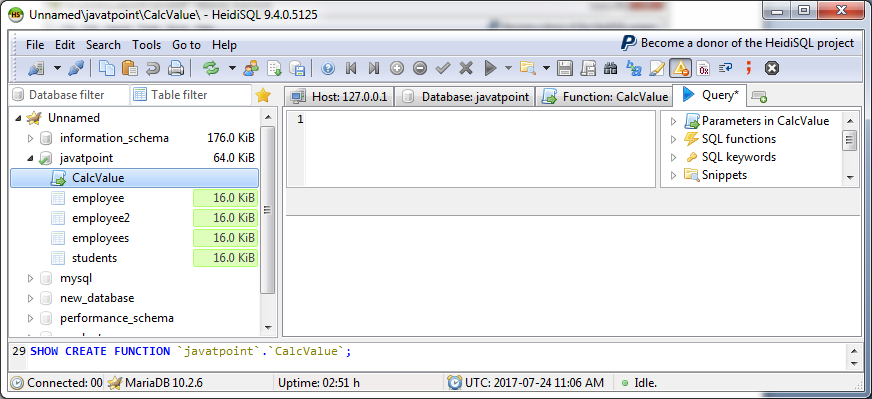Toggle the Stop on errors warning icon
Viewport: 872px width, 399px height.
pyautogui.click(x=681, y=68)
